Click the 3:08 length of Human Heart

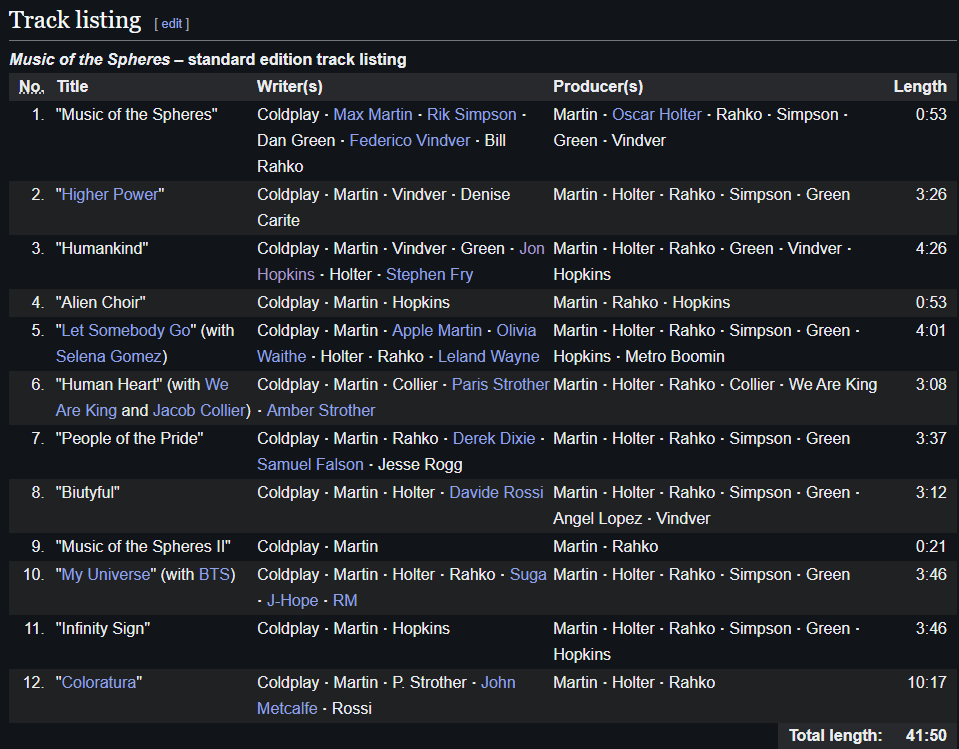pyautogui.click(x=931, y=385)
